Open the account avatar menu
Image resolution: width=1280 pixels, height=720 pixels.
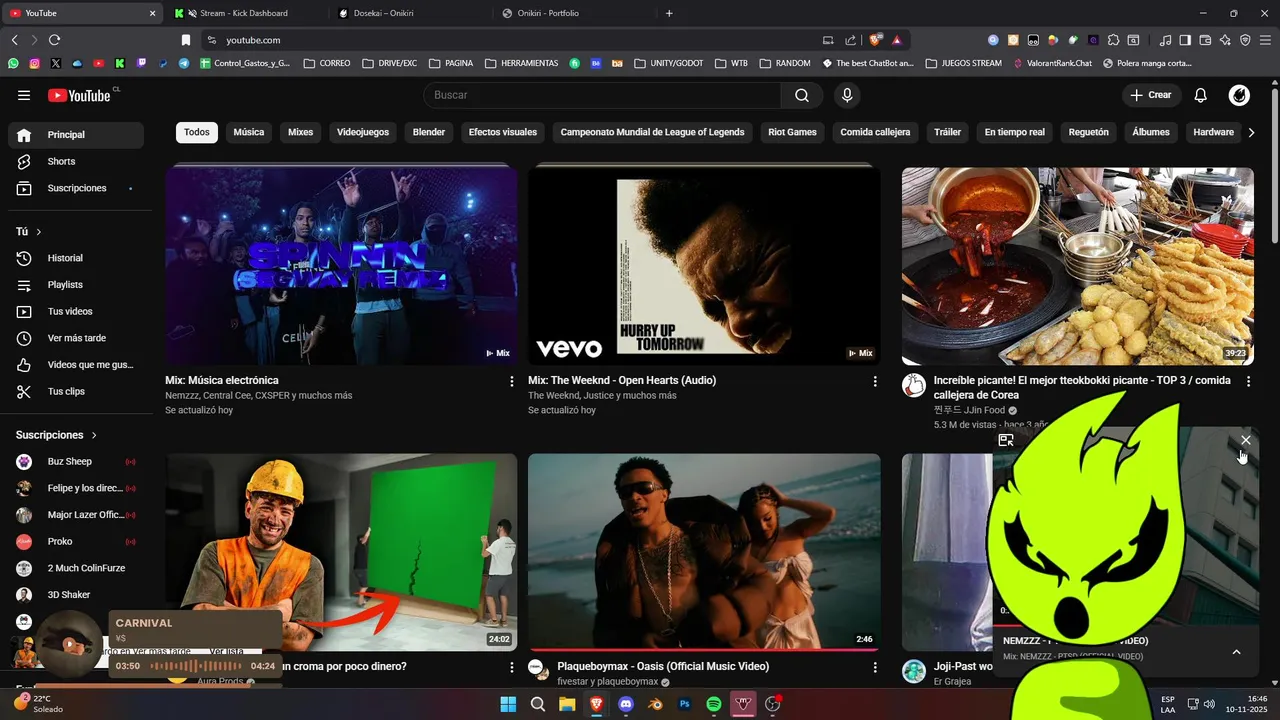tap(1239, 95)
